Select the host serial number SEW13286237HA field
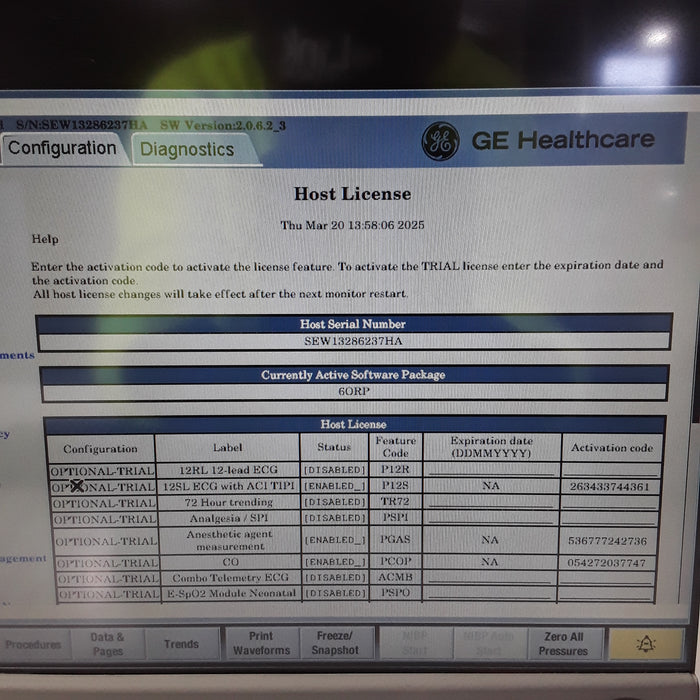The image size is (700, 700). tap(354, 342)
